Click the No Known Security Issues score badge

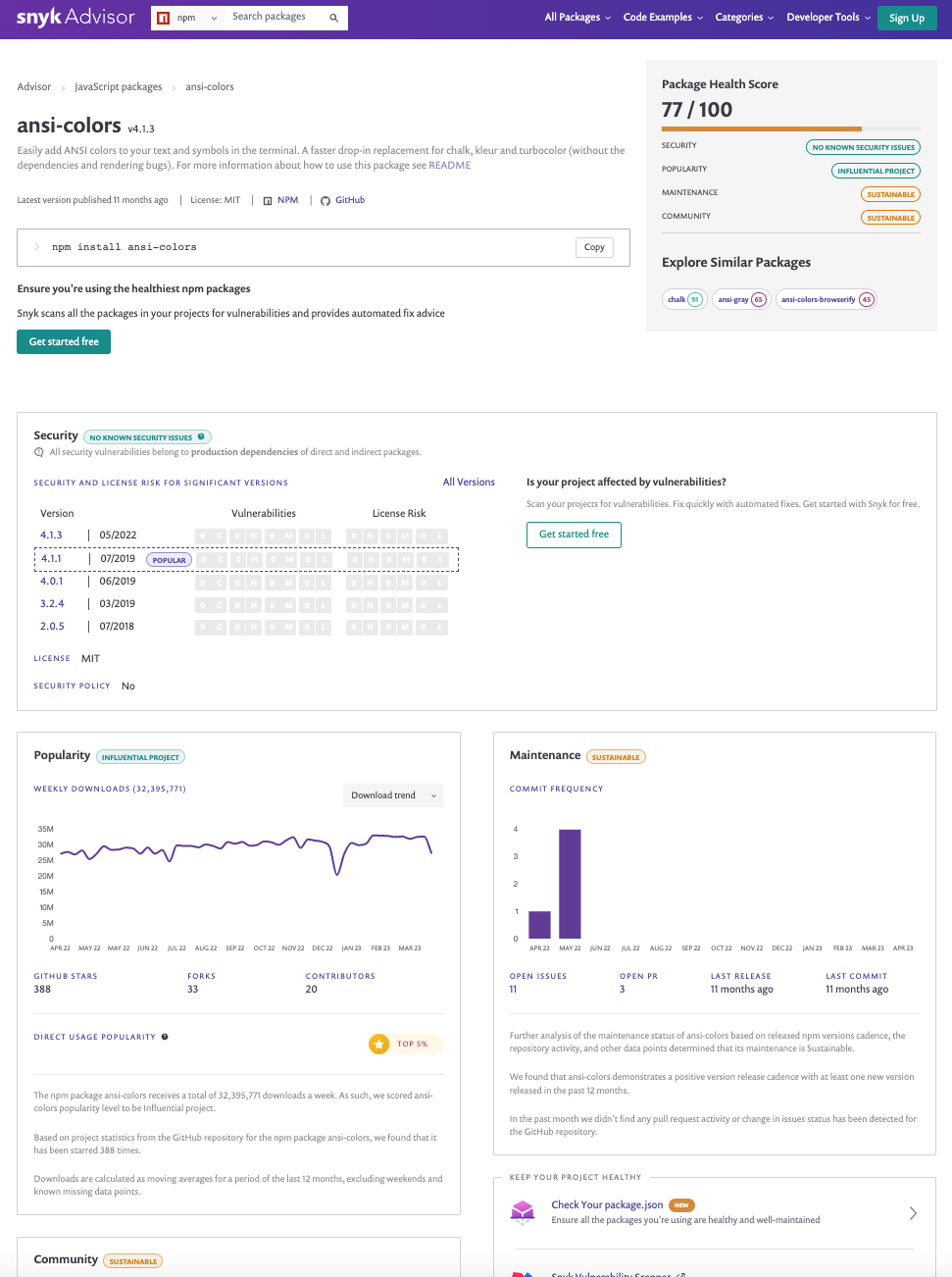click(863, 147)
